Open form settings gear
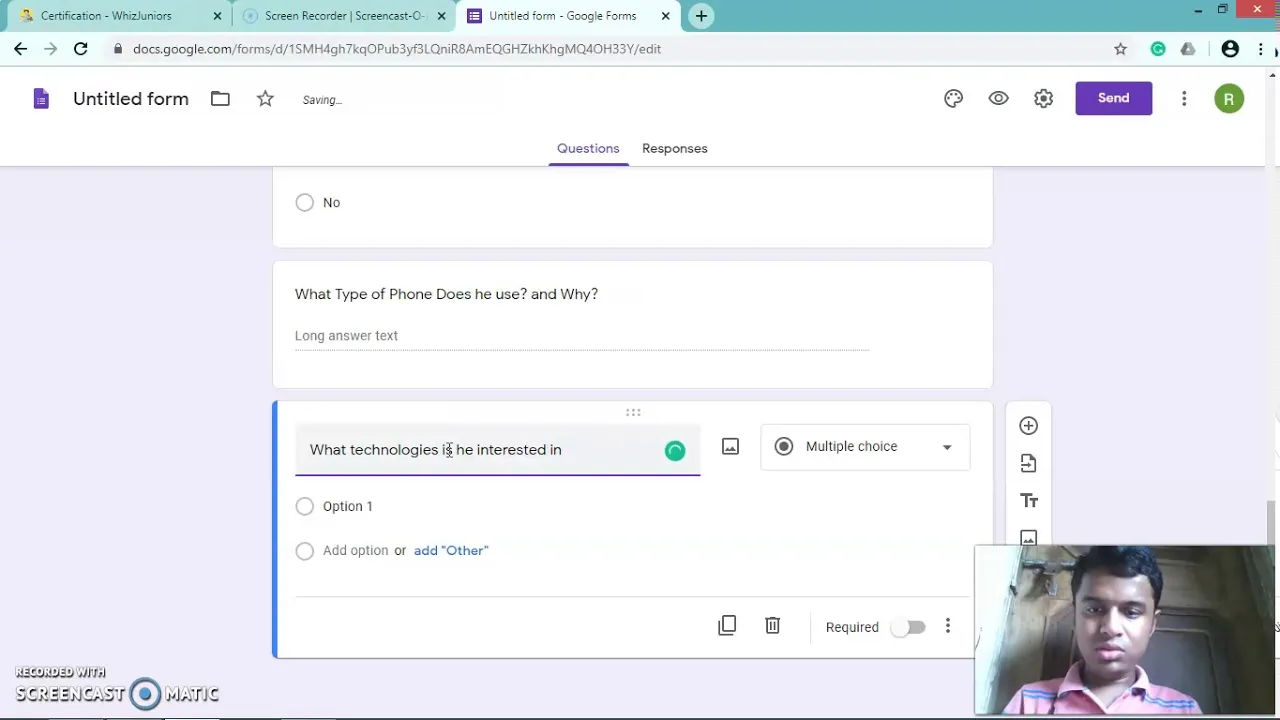This screenshot has height=720, width=1280. (x=1043, y=98)
